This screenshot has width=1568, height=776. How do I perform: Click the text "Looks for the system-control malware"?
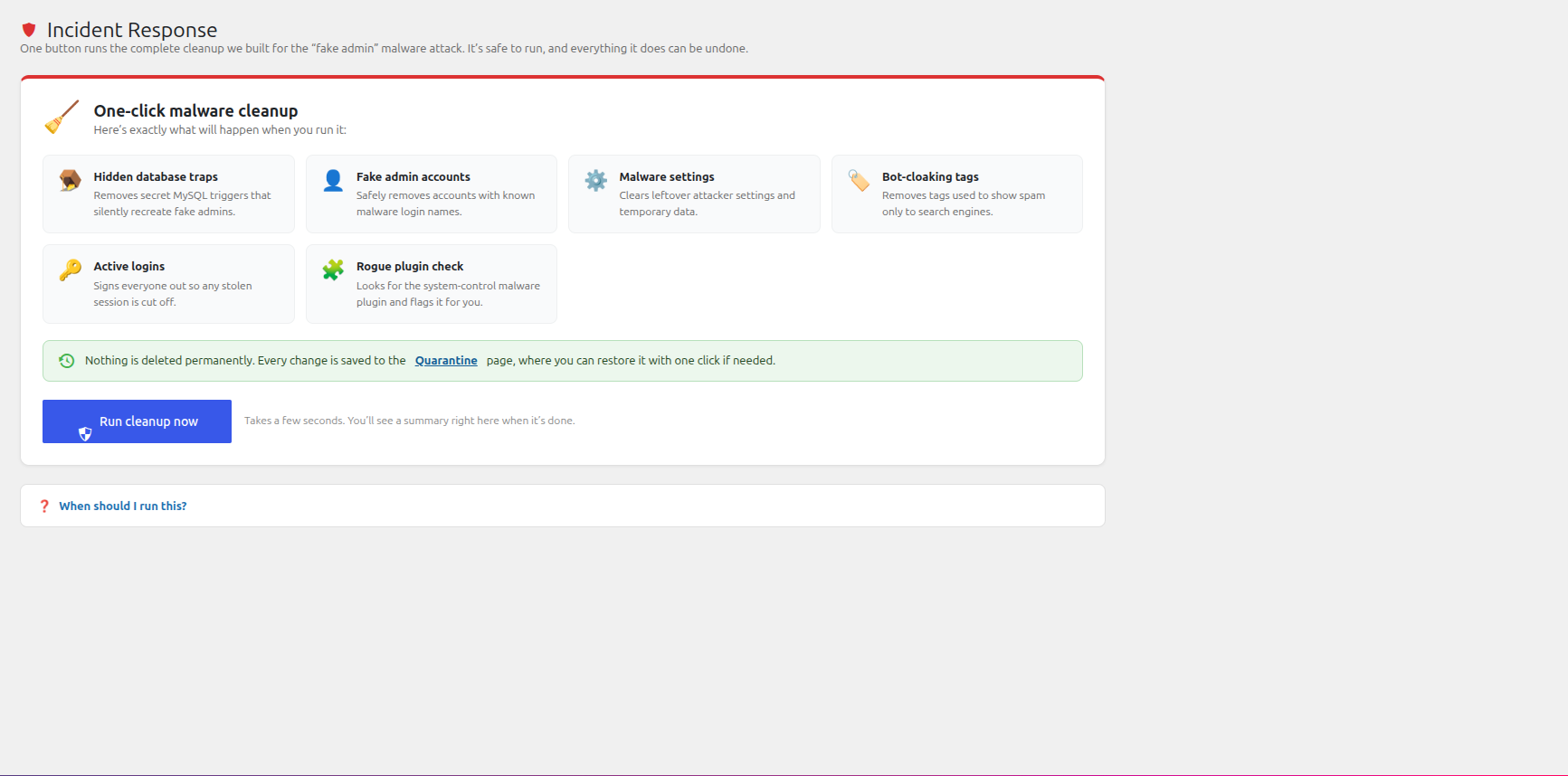(448, 286)
